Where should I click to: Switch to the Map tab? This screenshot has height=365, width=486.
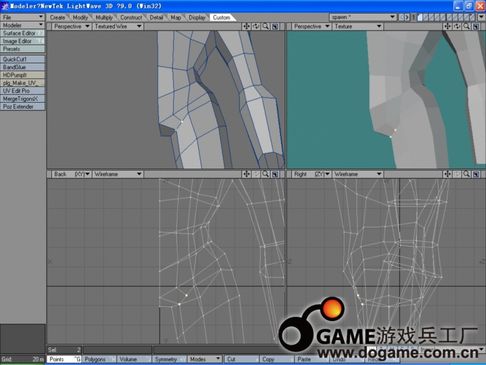(x=176, y=17)
